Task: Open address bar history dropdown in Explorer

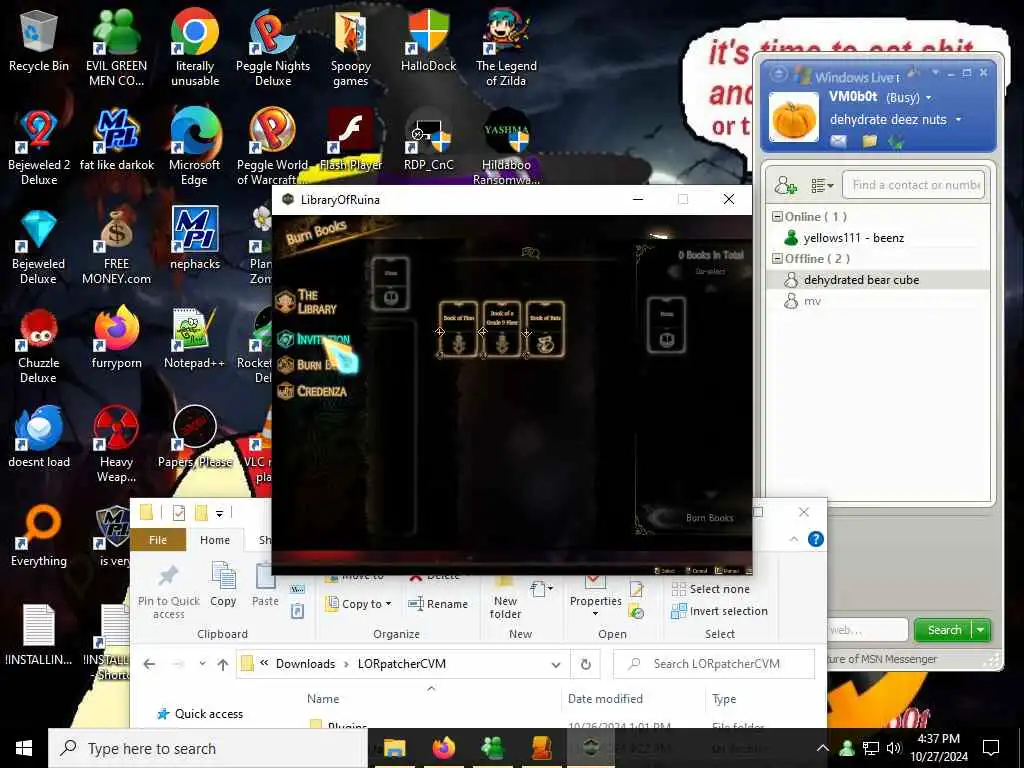Action: point(556,665)
